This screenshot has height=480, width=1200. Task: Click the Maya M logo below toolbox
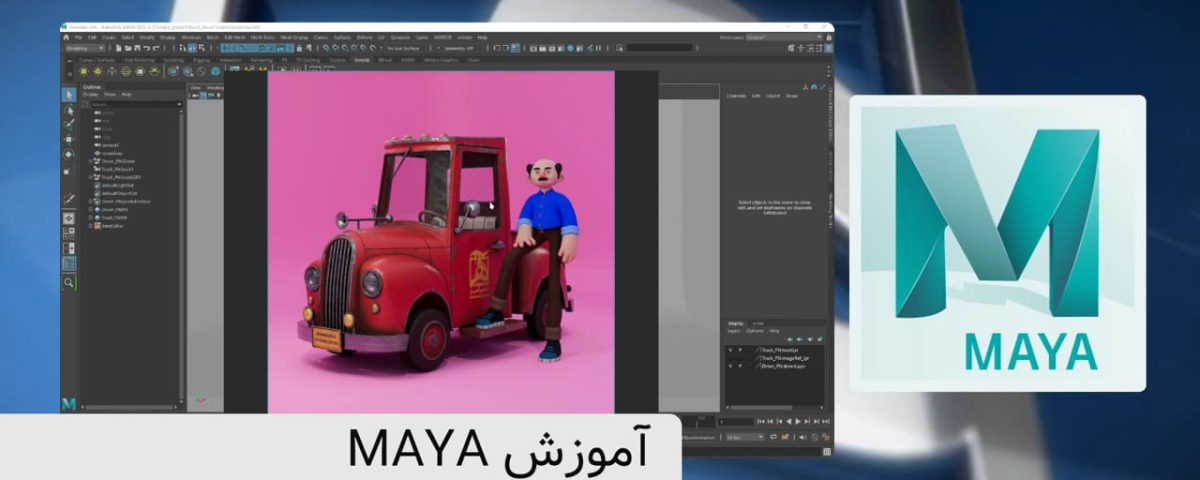(x=69, y=404)
